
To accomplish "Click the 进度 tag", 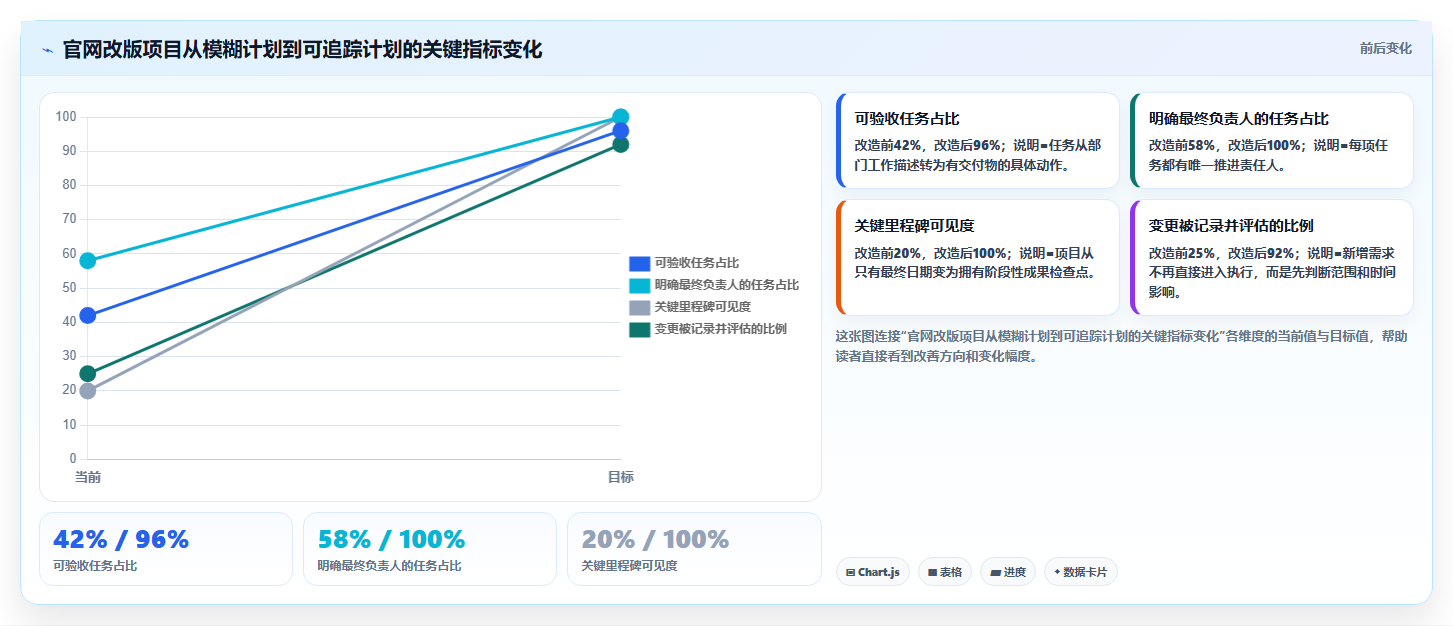I will tap(1008, 572).
